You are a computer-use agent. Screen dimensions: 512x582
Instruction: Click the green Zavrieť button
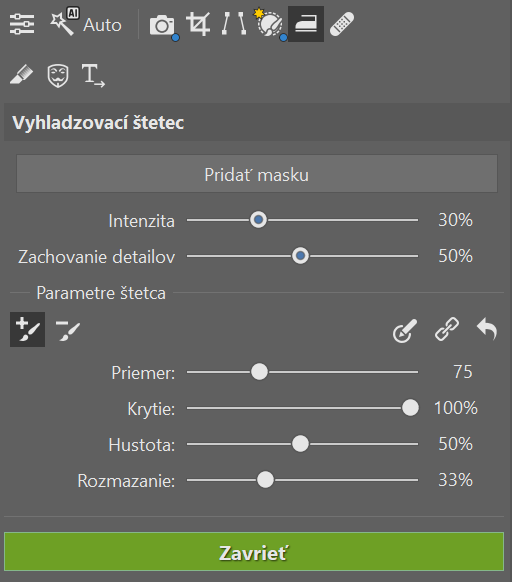pyautogui.click(x=254, y=552)
